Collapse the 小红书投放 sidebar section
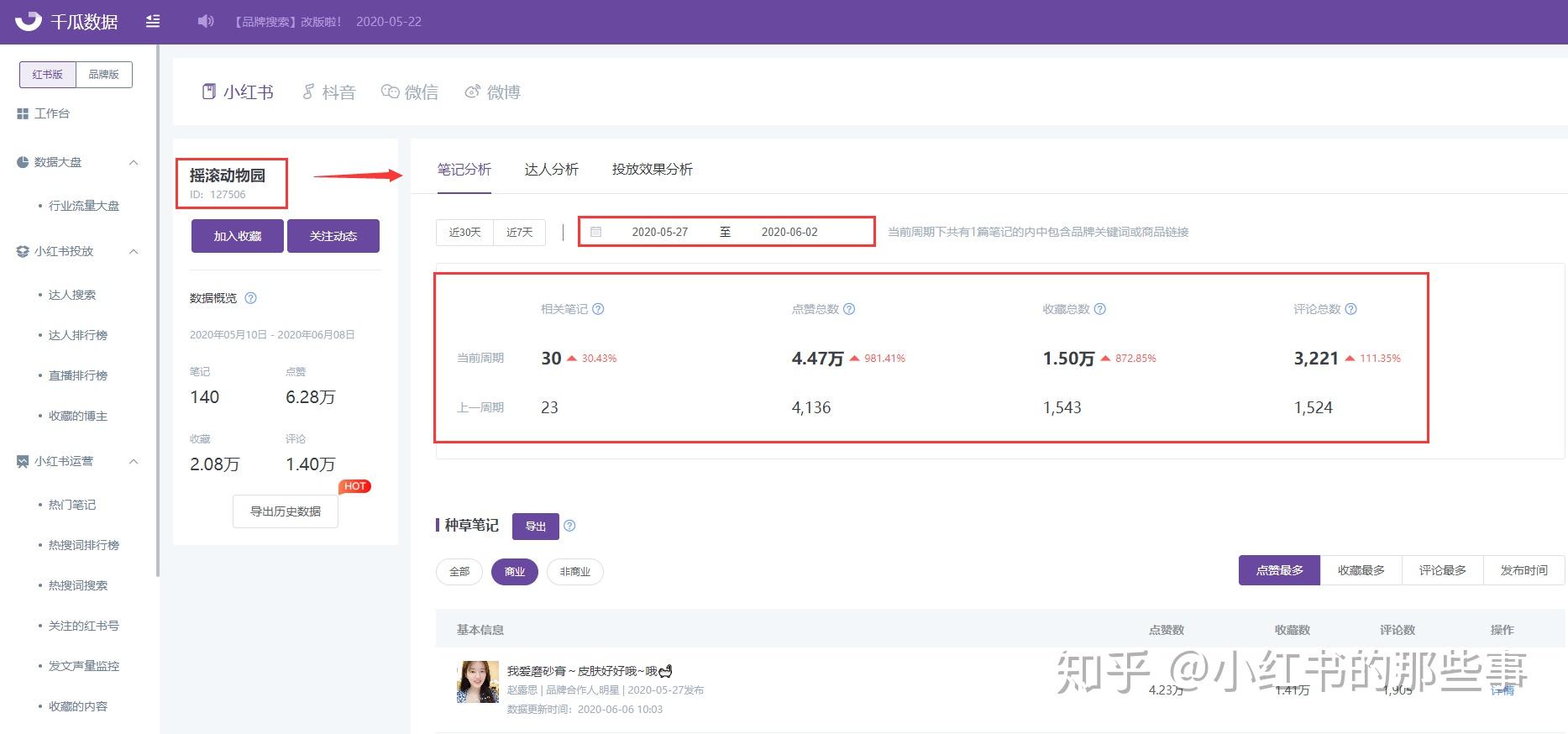Screen dimensions: 1568x734 click(x=134, y=251)
